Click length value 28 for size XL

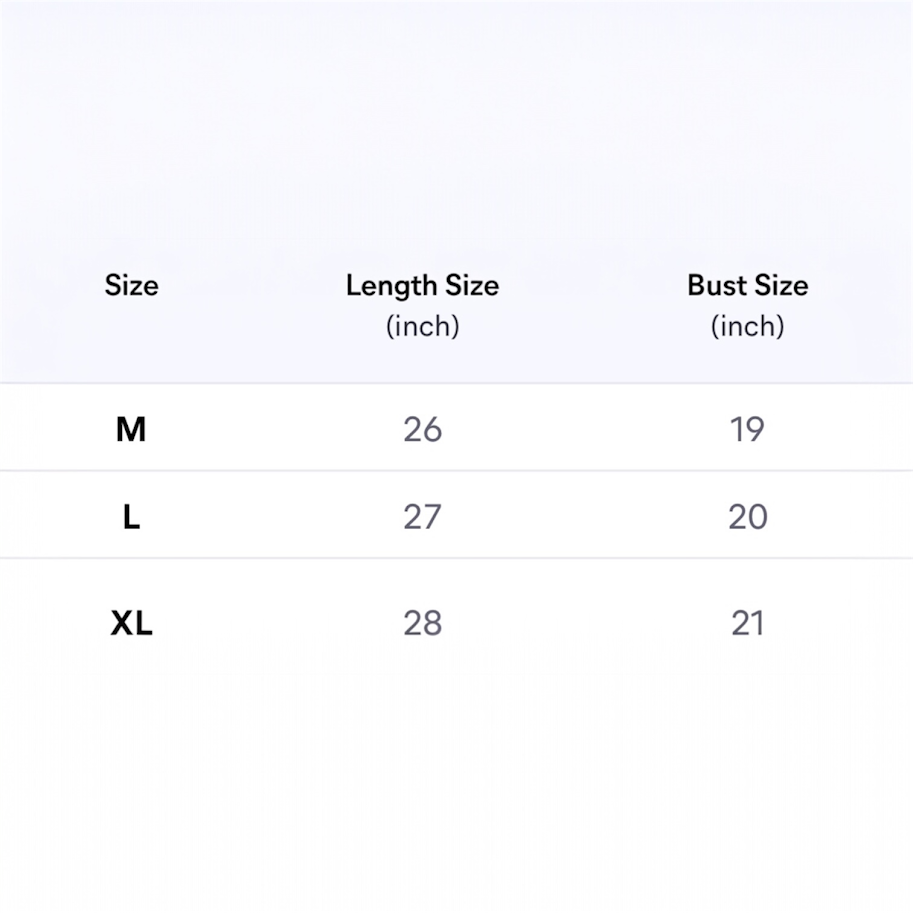pyautogui.click(x=422, y=624)
